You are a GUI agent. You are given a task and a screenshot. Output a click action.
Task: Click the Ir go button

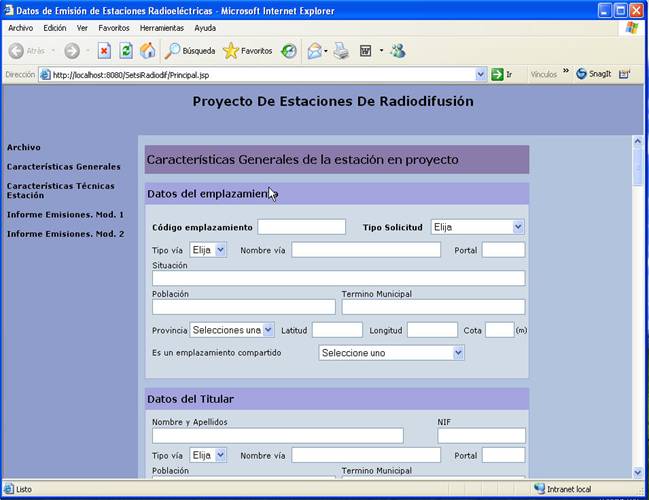point(502,74)
